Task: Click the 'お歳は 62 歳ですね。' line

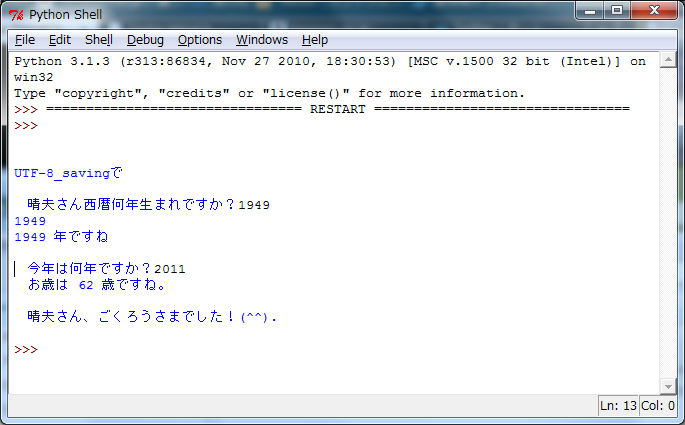Action: (x=97, y=285)
